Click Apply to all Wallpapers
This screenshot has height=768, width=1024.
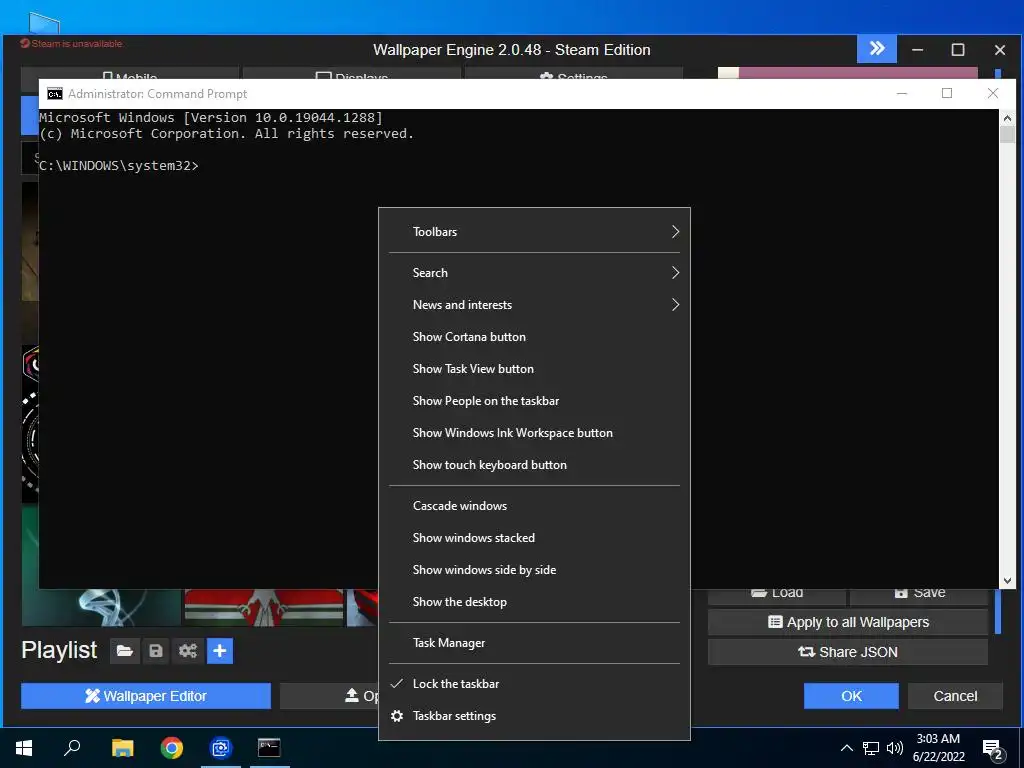pos(848,622)
